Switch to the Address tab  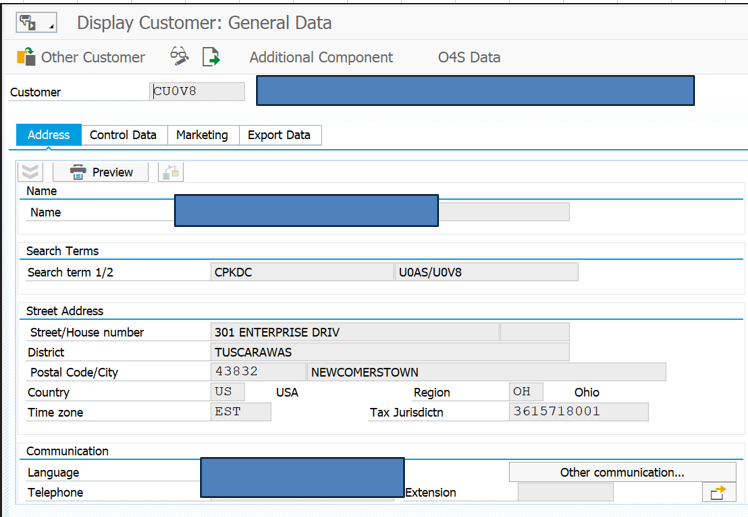pyautogui.click(x=48, y=135)
